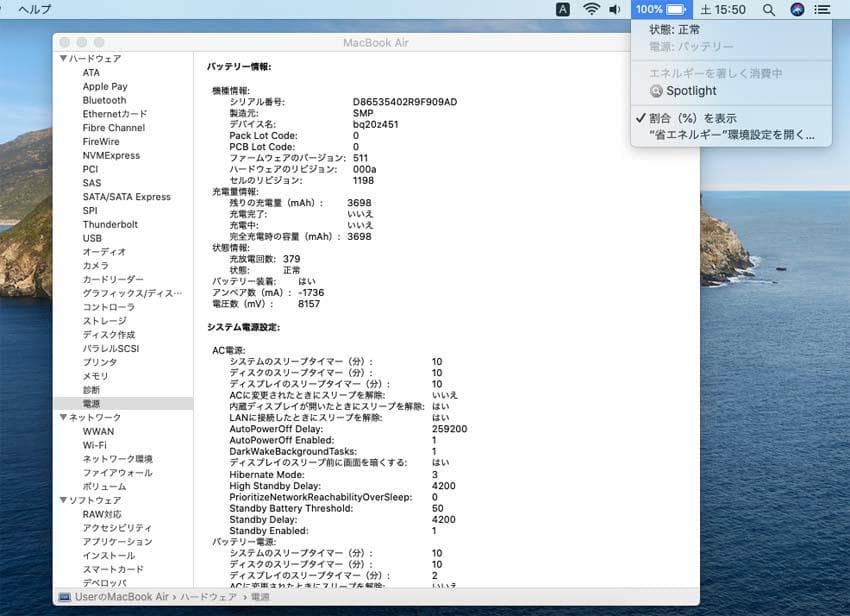Viewport: 850px width, 616px height.
Task: Open the ヘルプ menu
Action: [35, 9]
